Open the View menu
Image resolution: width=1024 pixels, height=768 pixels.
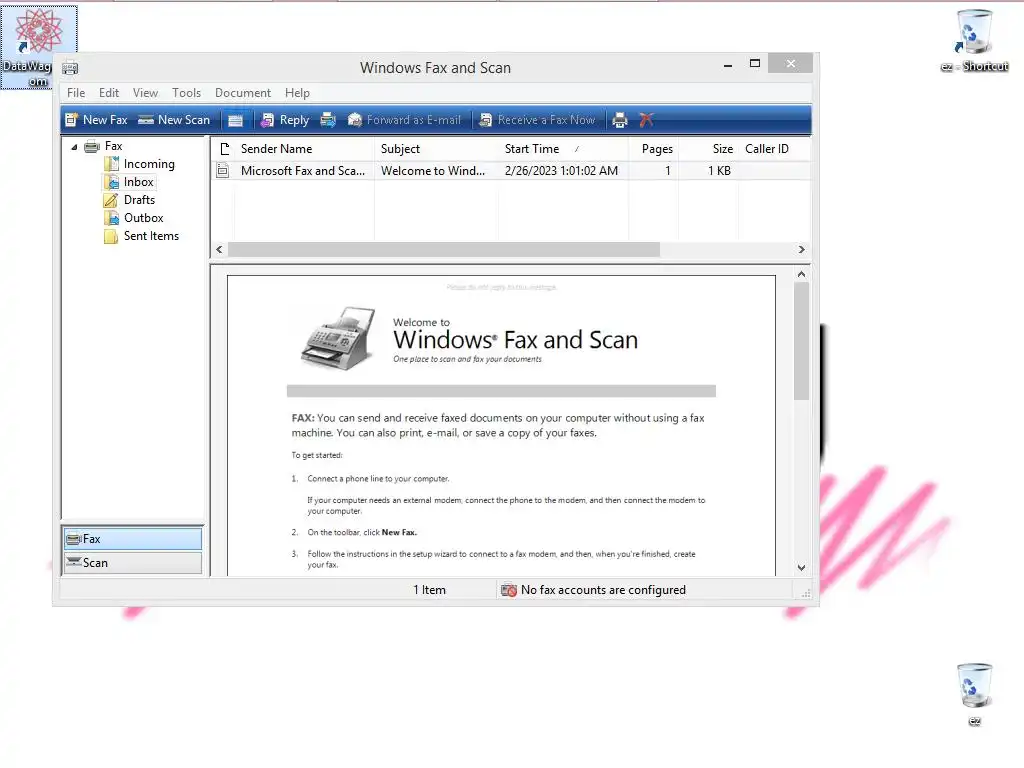point(145,93)
